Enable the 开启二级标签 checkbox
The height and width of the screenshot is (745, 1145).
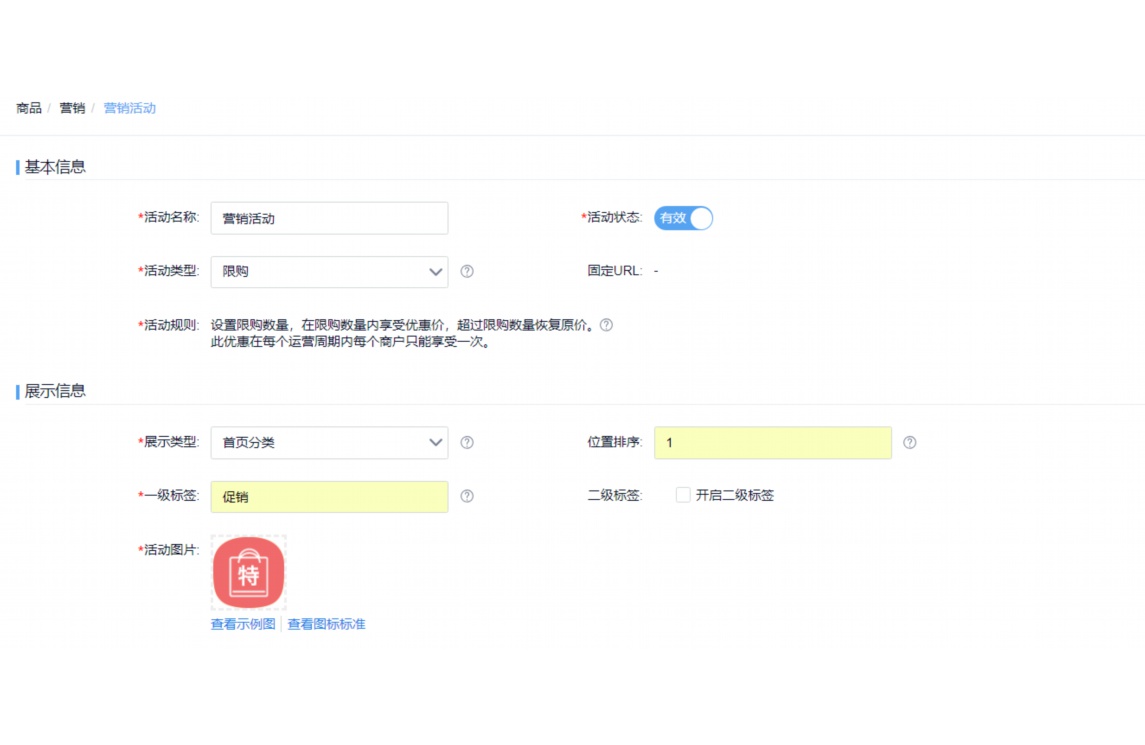(x=682, y=494)
